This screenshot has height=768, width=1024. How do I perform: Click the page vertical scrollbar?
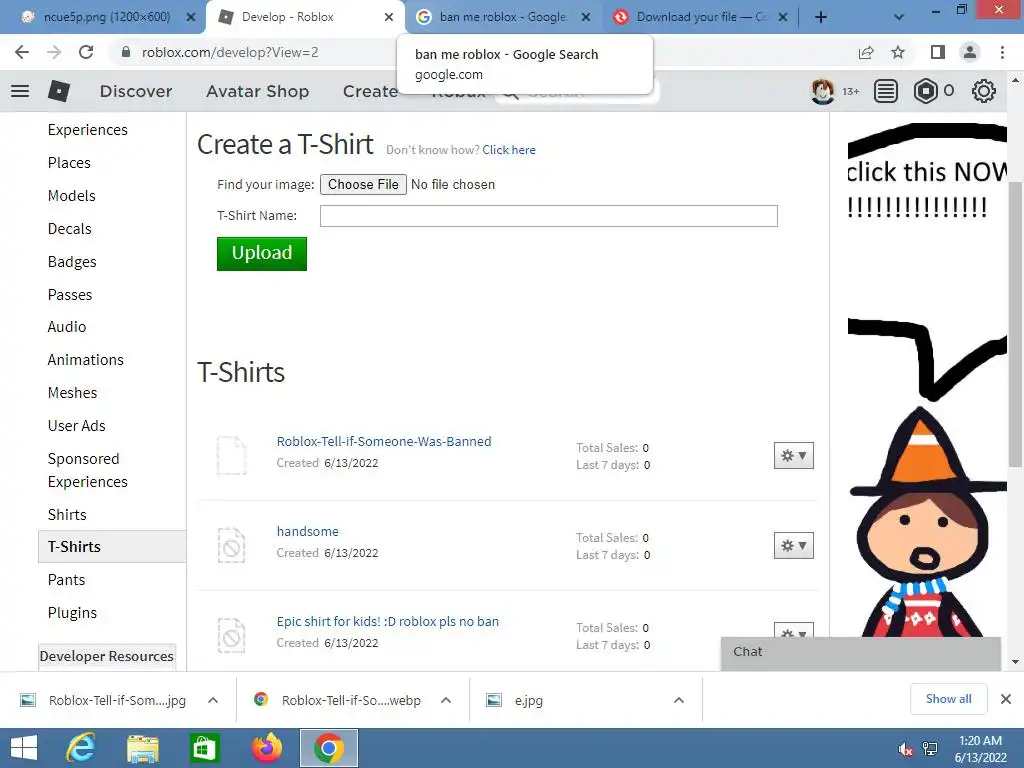coord(1015,325)
